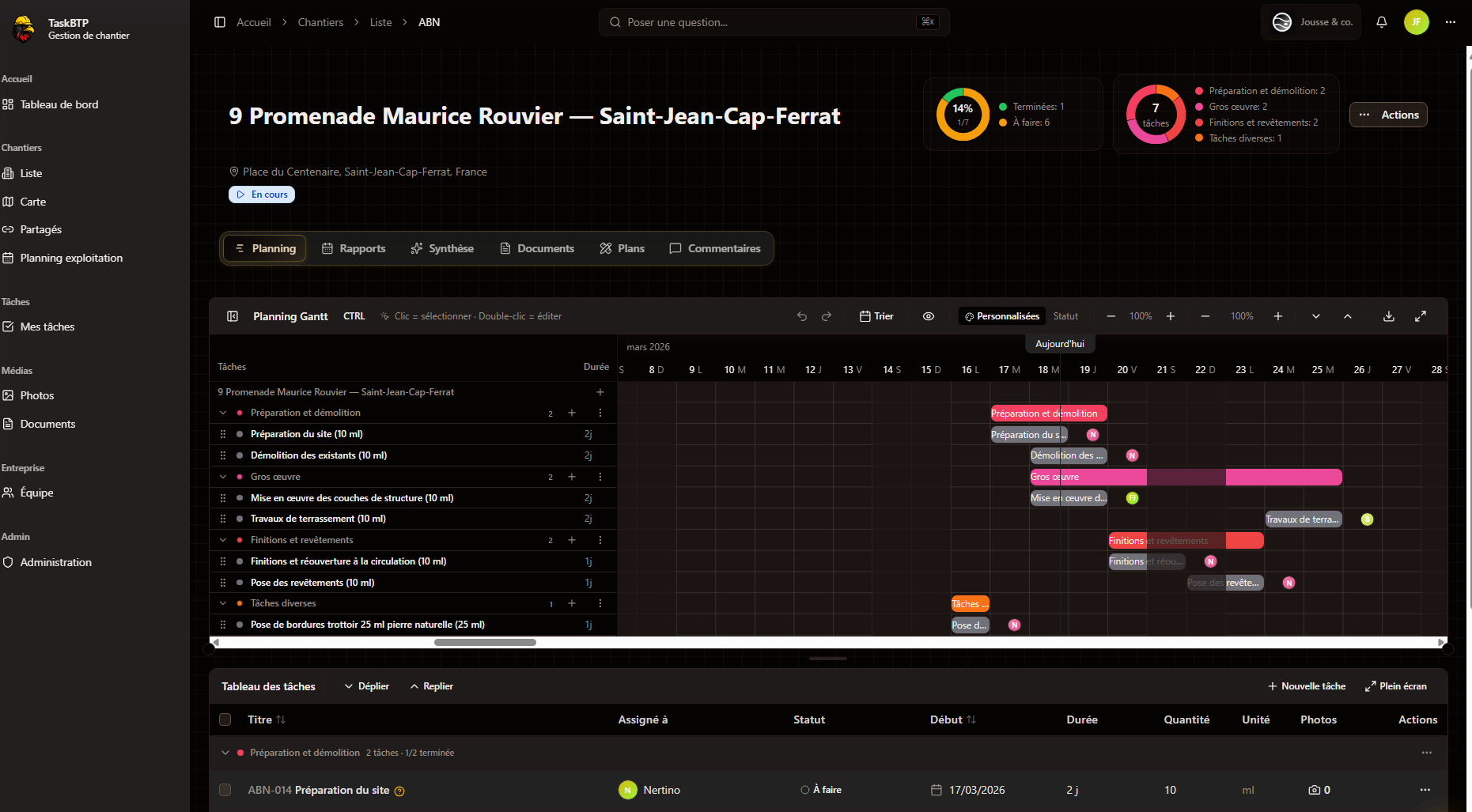Viewport: 1472px width, 812px height.
Task: Click Trier to sort Gantt
Action: coord(876,316)
